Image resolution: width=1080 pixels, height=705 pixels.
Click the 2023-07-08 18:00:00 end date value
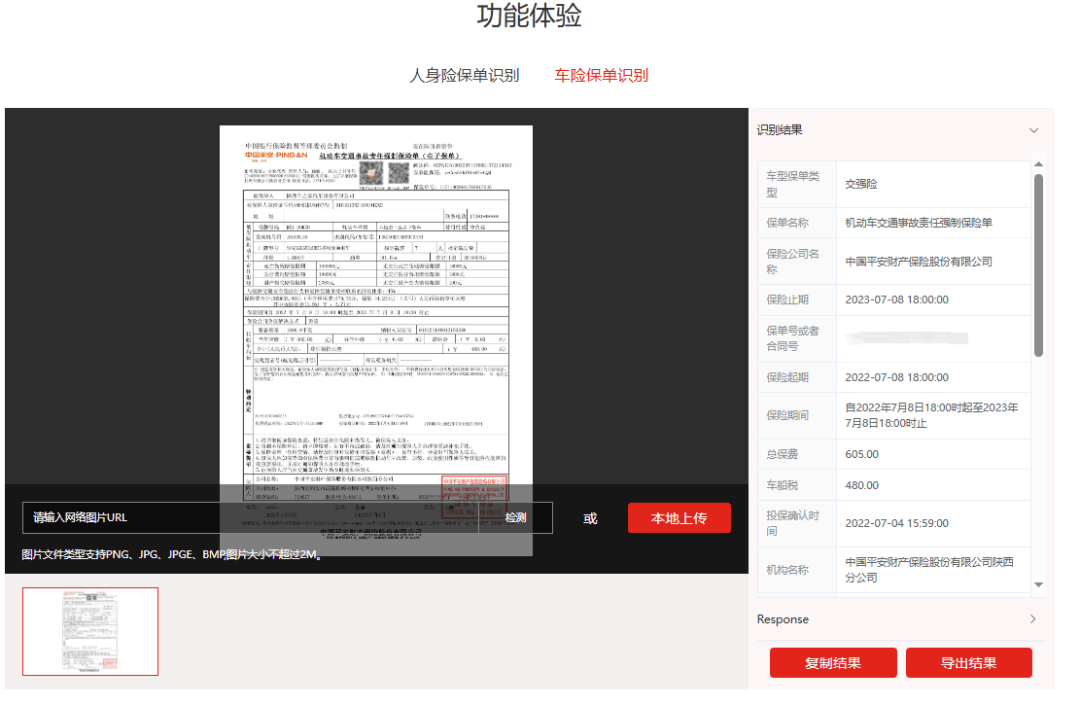coord(897,299)
